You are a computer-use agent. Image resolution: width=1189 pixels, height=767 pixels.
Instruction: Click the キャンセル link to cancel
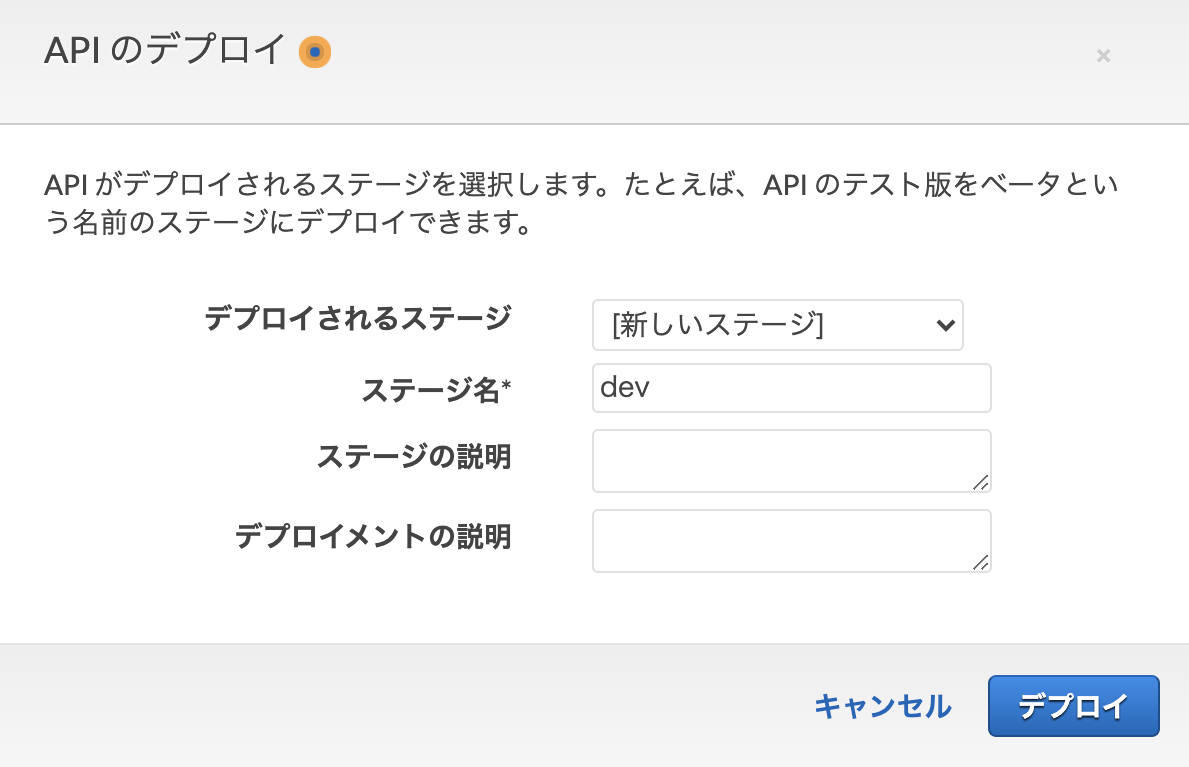(x=884, y=706)
